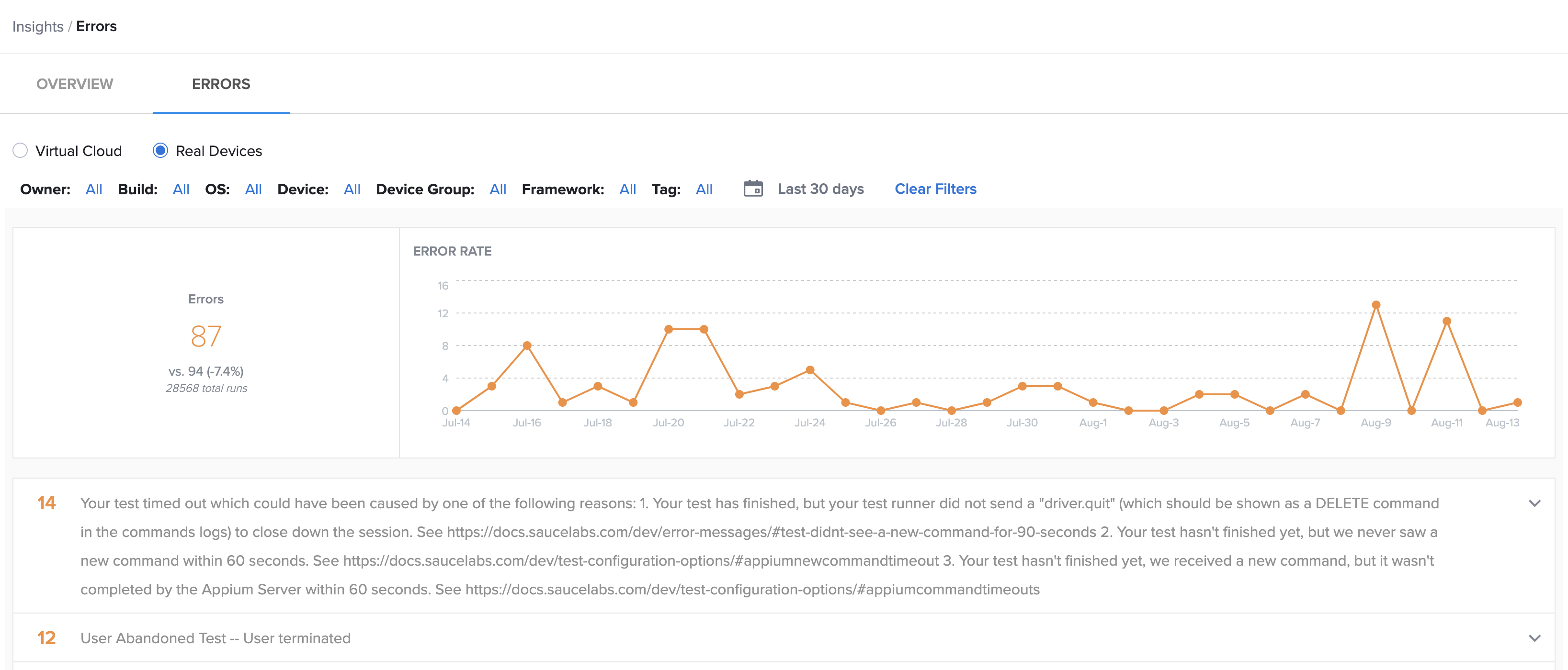This screenshot has width=1568, height=670.
Task: Switch to the Overview tab
Action: pyautogui.click(x=74, y=84)
